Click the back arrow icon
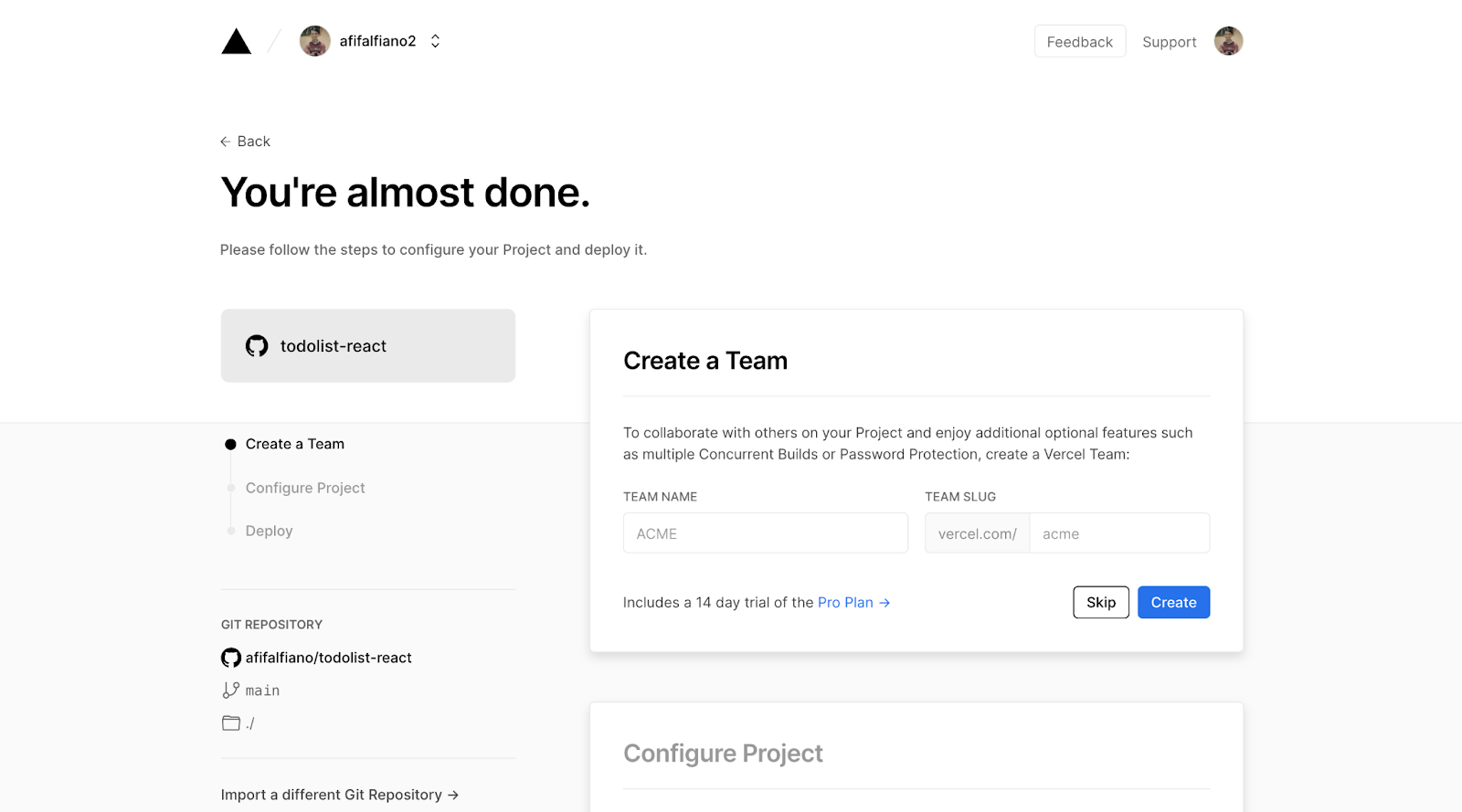 click(x=225, y=142)
